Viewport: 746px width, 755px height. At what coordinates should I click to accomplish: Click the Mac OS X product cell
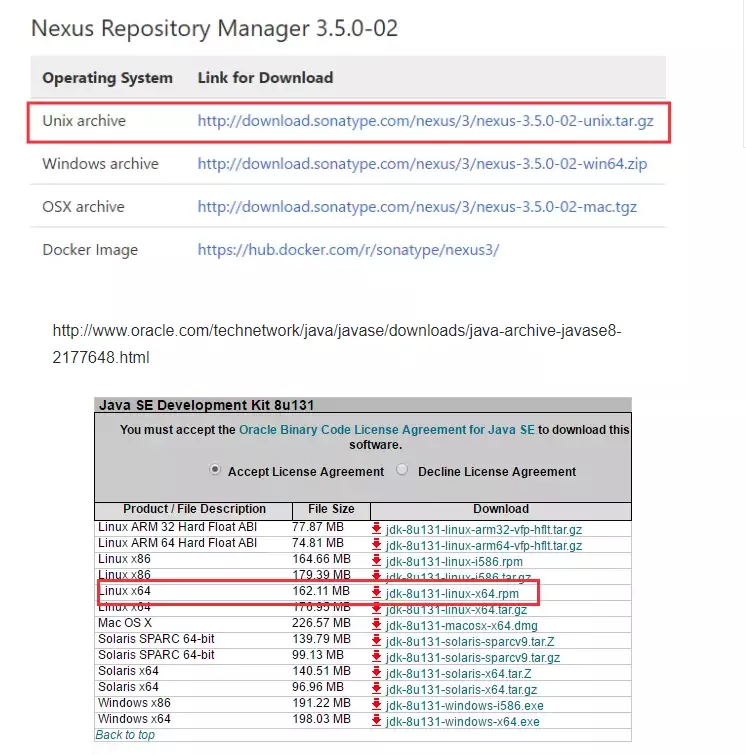pyautogui.click(x=125, y=623)
